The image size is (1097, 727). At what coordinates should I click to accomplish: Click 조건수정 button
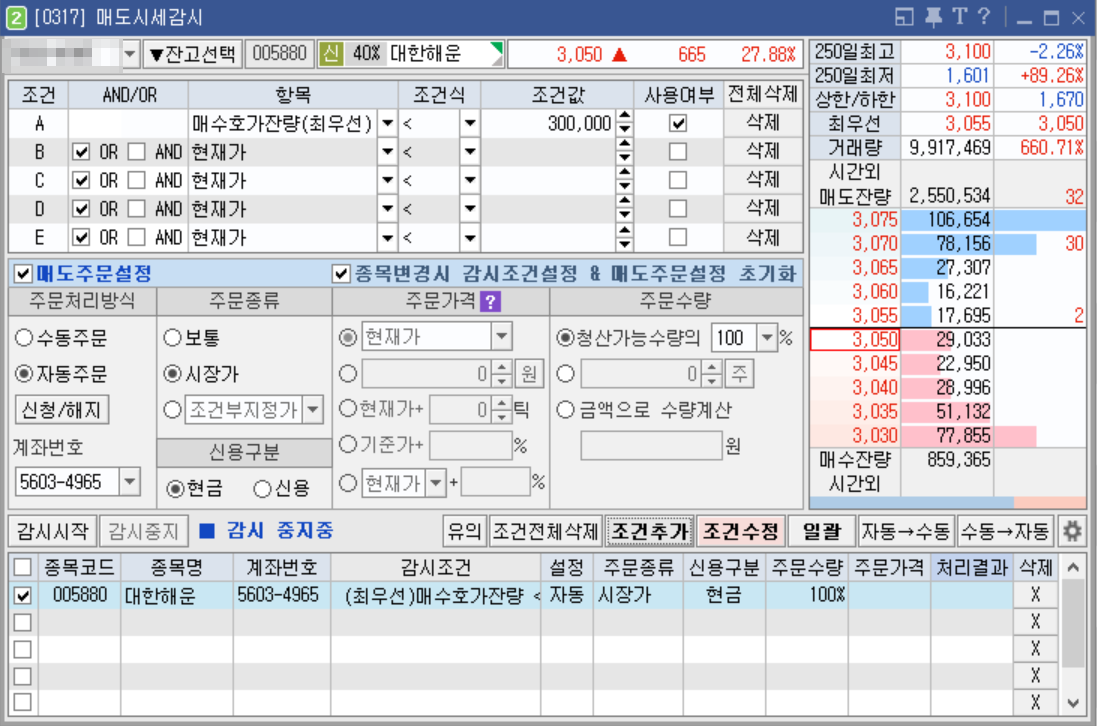coord(741,531)
